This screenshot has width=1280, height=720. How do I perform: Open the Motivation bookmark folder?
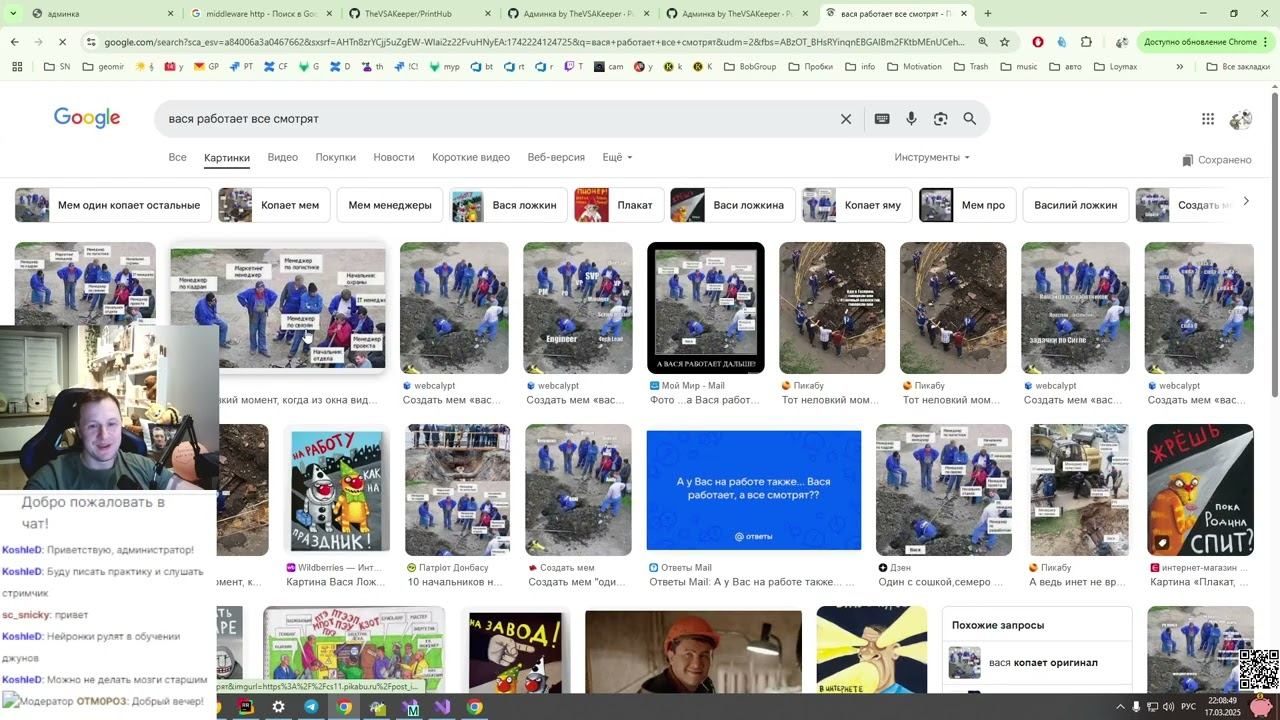coord(914,67)
